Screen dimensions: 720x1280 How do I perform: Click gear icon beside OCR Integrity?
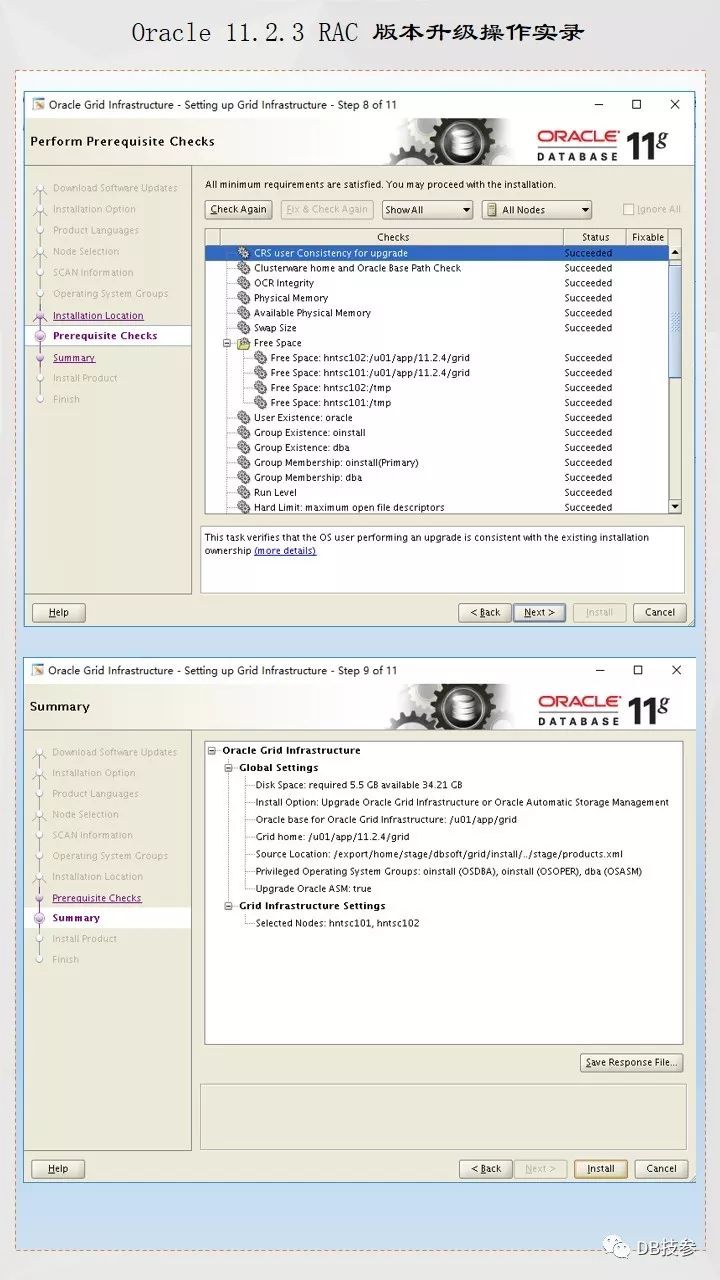click(x=243, y=283)
